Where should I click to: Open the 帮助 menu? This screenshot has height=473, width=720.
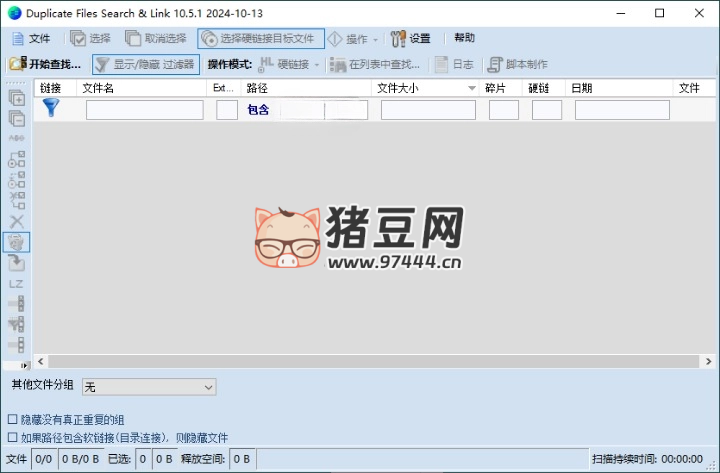tap(464, 38)
